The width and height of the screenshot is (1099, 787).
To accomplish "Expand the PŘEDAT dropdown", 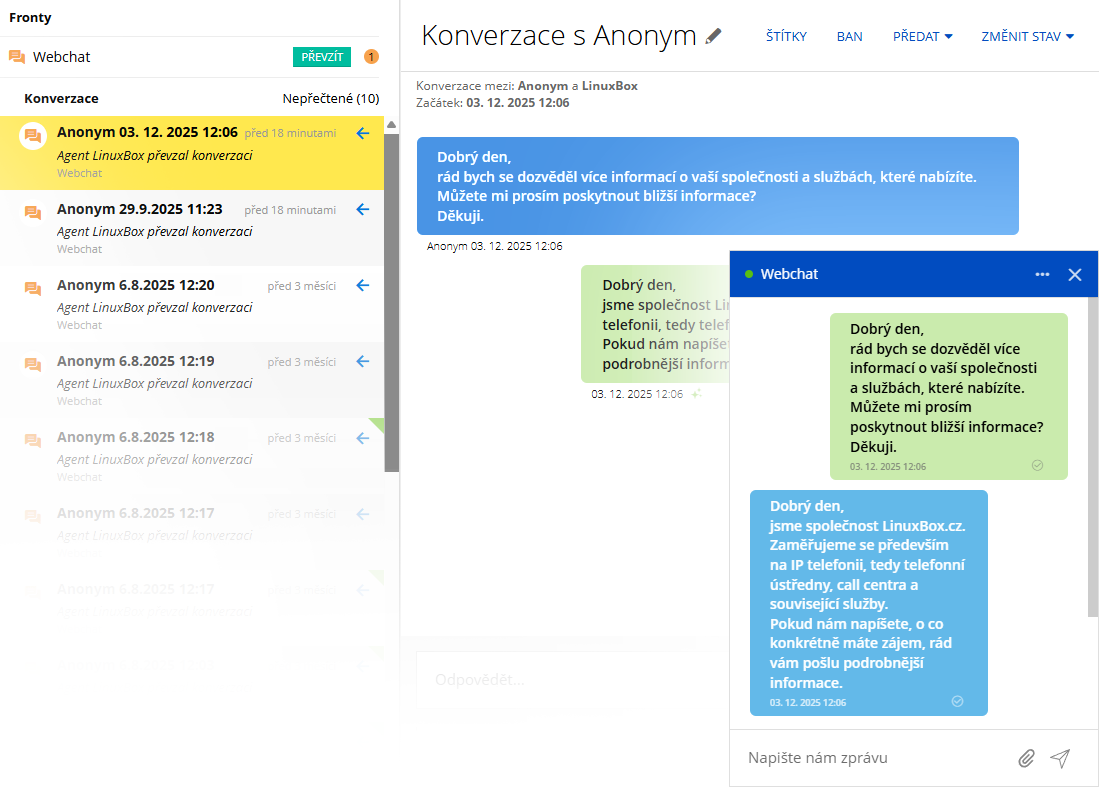I will (x=922, y=36).
